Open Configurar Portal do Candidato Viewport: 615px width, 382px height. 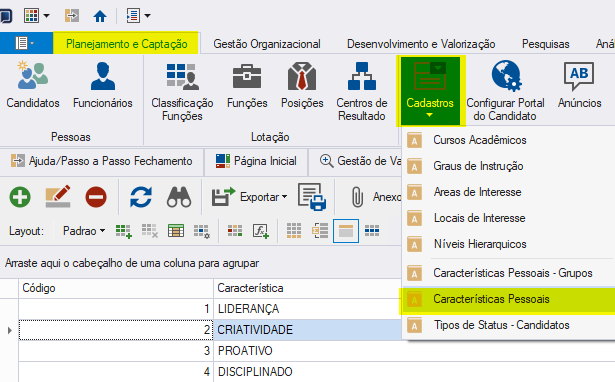(505, 91)
